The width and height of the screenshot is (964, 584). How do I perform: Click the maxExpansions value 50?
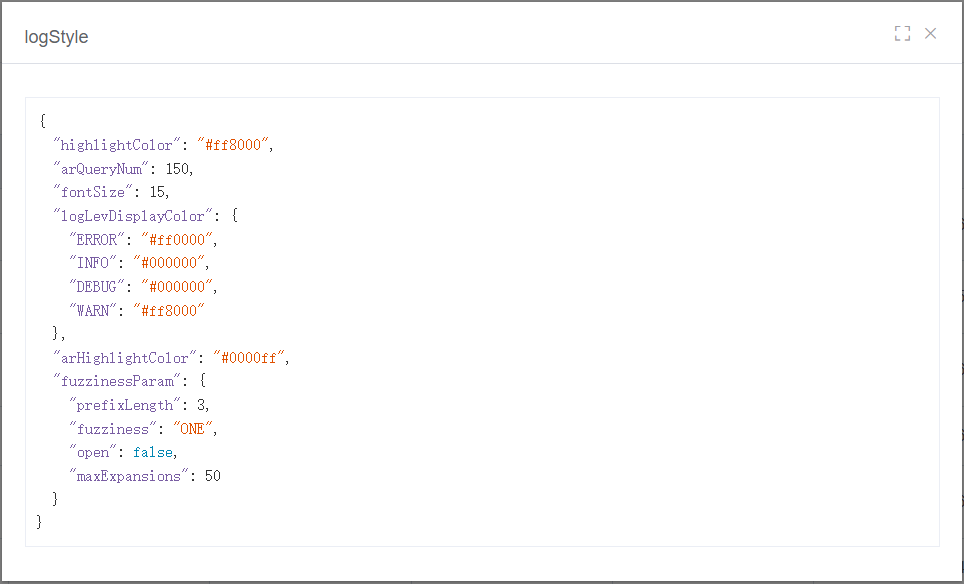click(213, 476)
